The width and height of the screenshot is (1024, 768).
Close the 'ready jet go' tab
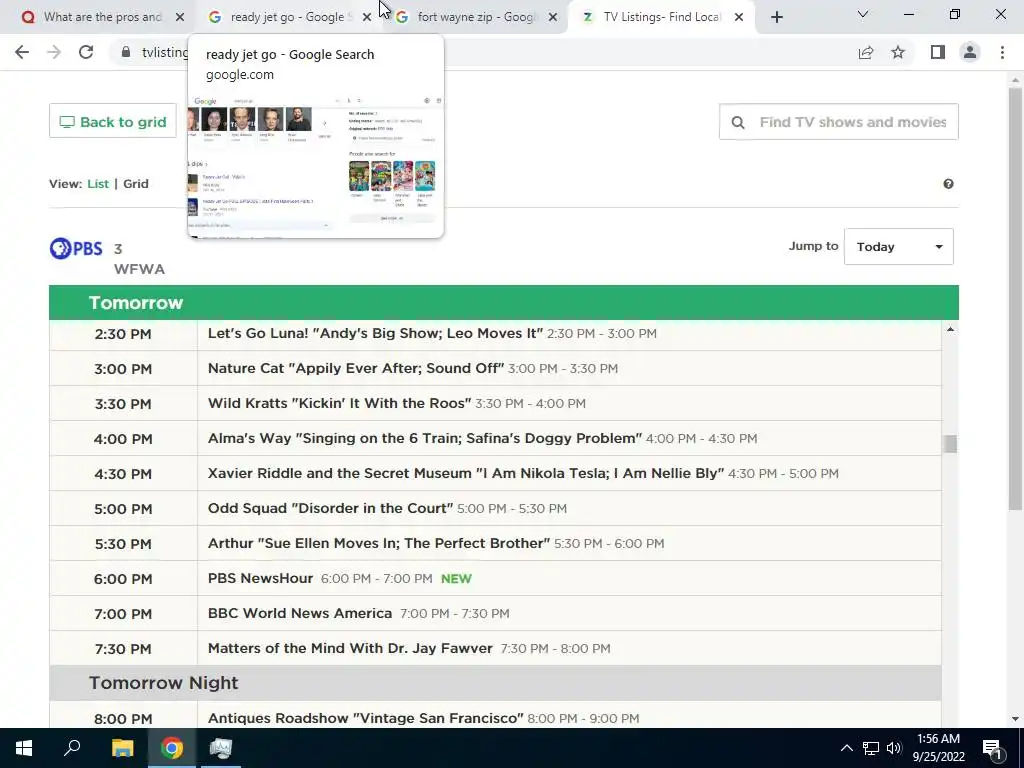(367, 18)
